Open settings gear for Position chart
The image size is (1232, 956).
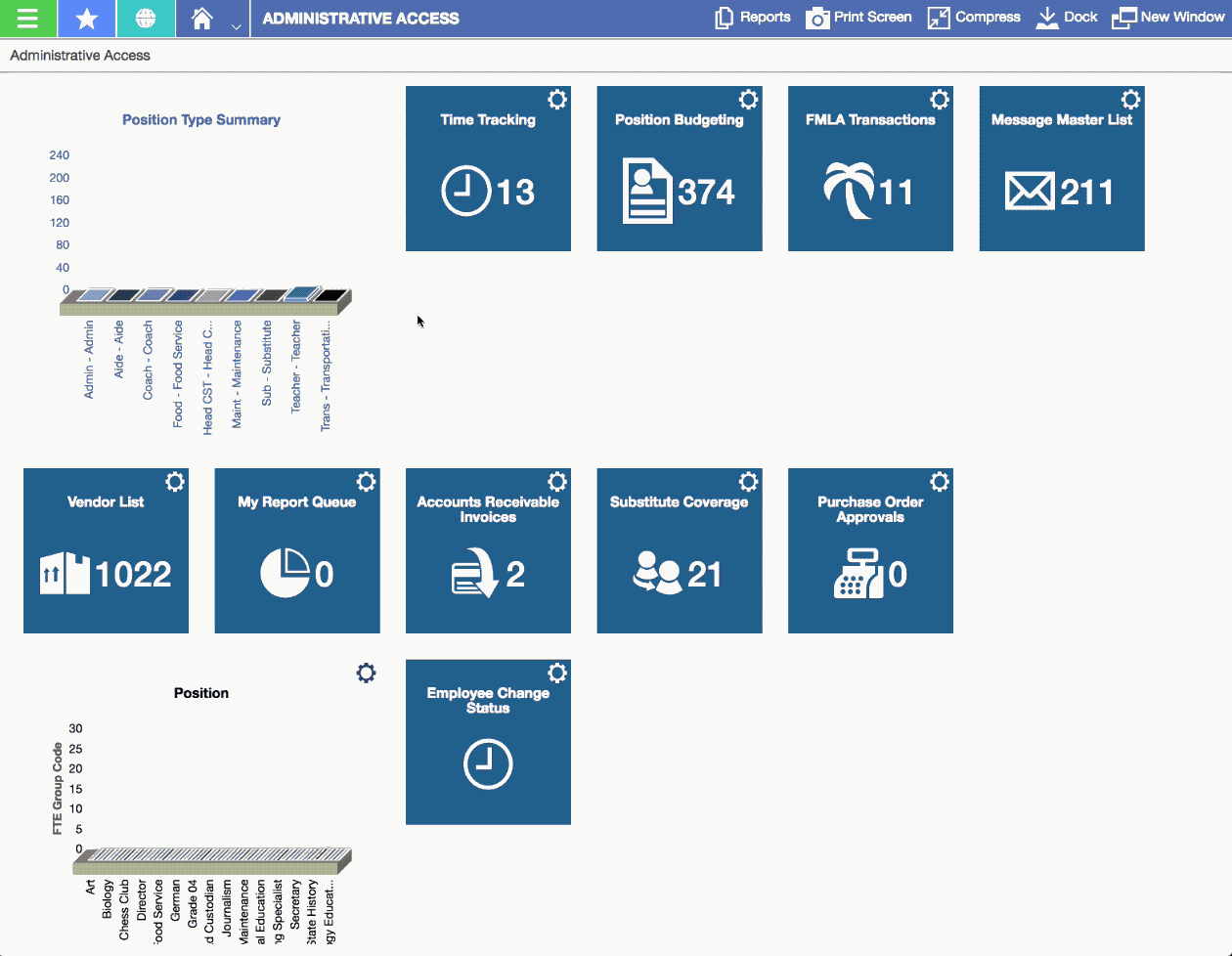tap(366, 673)
